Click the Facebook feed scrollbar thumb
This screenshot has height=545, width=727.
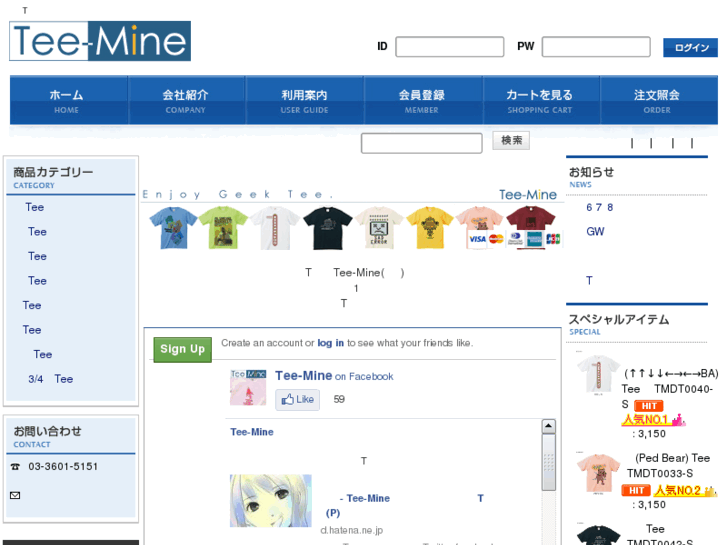548,462
